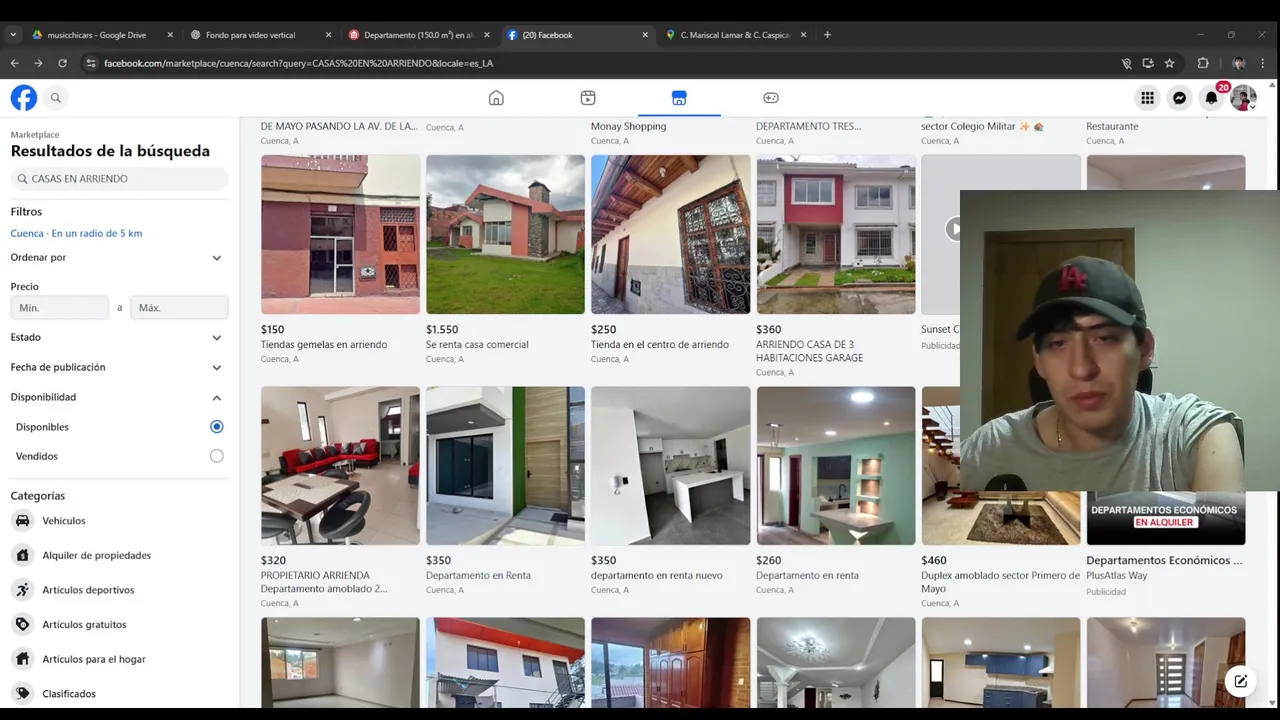Image resolution: width=1280 pixels, height=720 pixels.
Task: Open Chrome three-dot menu
Action: coord(1264,63)
